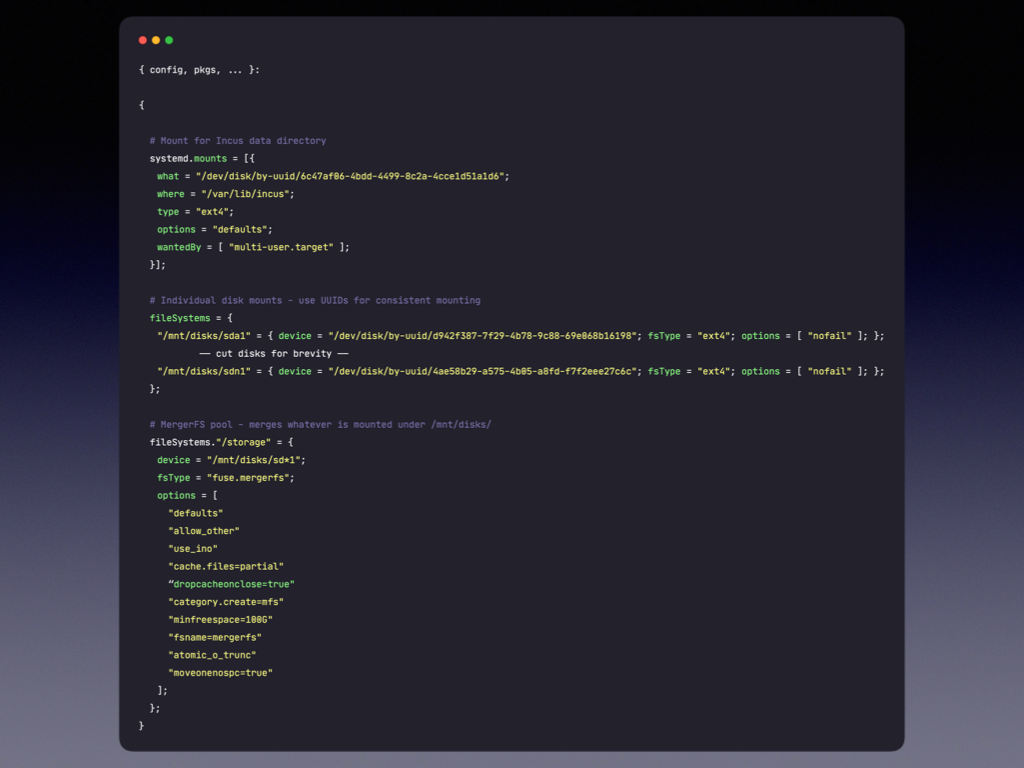The height and width of the screenshot is (768, 1024).
Task: Click the red close dot
Action: click(x=142, y=40)
